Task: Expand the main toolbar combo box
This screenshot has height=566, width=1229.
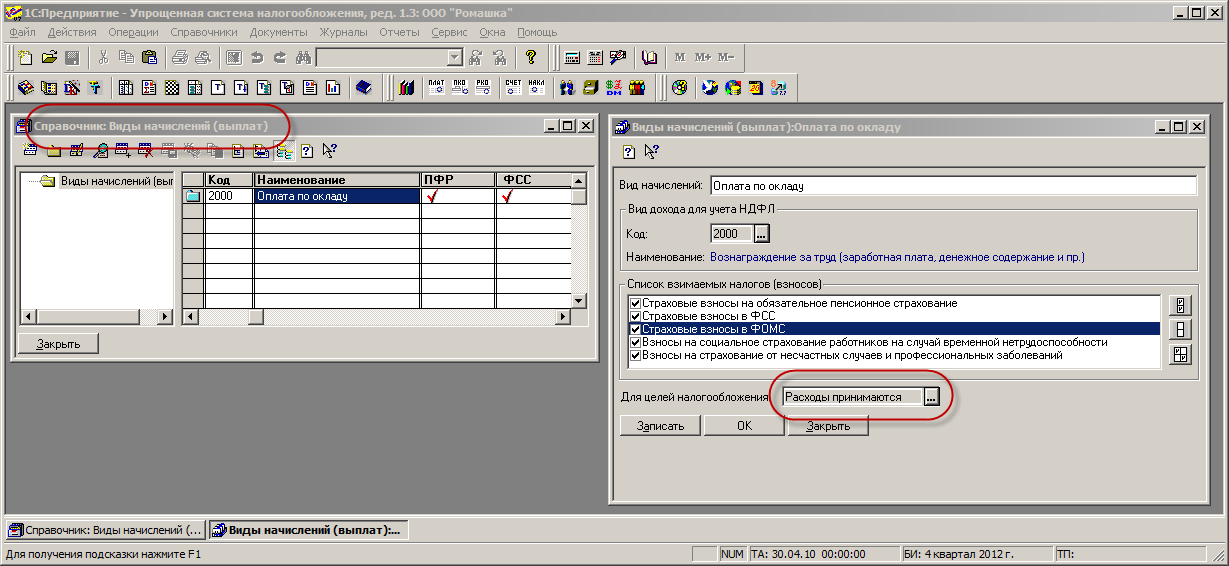Action: coord(455,57)
